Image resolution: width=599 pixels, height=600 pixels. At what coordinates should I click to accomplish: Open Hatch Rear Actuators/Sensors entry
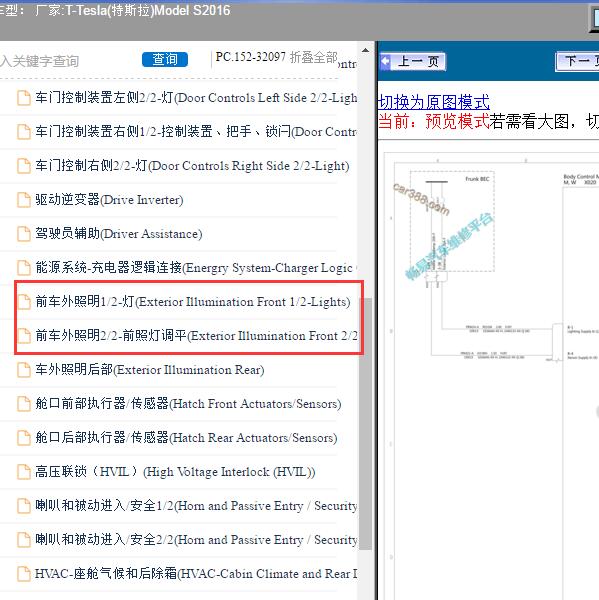[186, 438]
